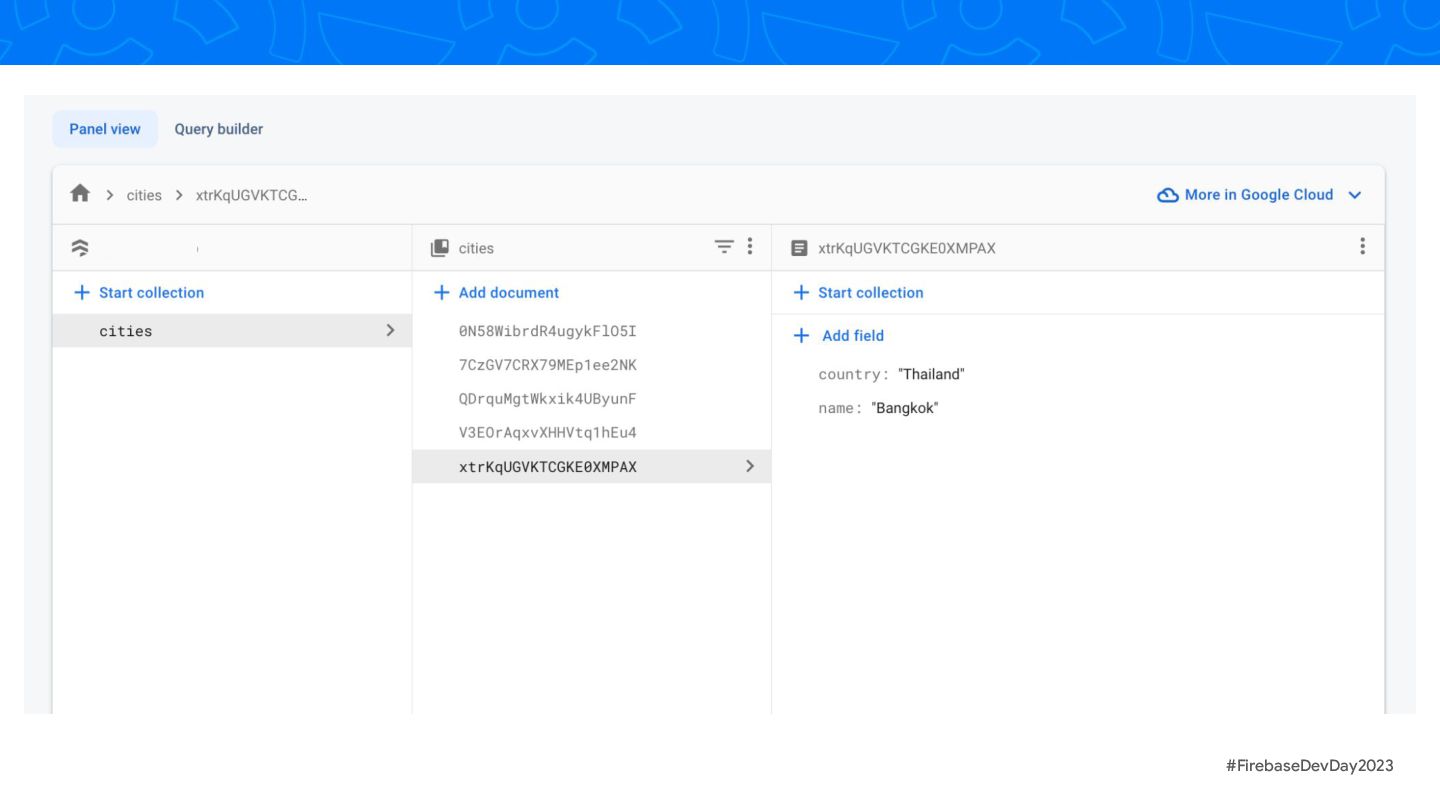Viewport: 1440px width, 810px height.
Task: Click the Add field button
Action: point(839,336)
